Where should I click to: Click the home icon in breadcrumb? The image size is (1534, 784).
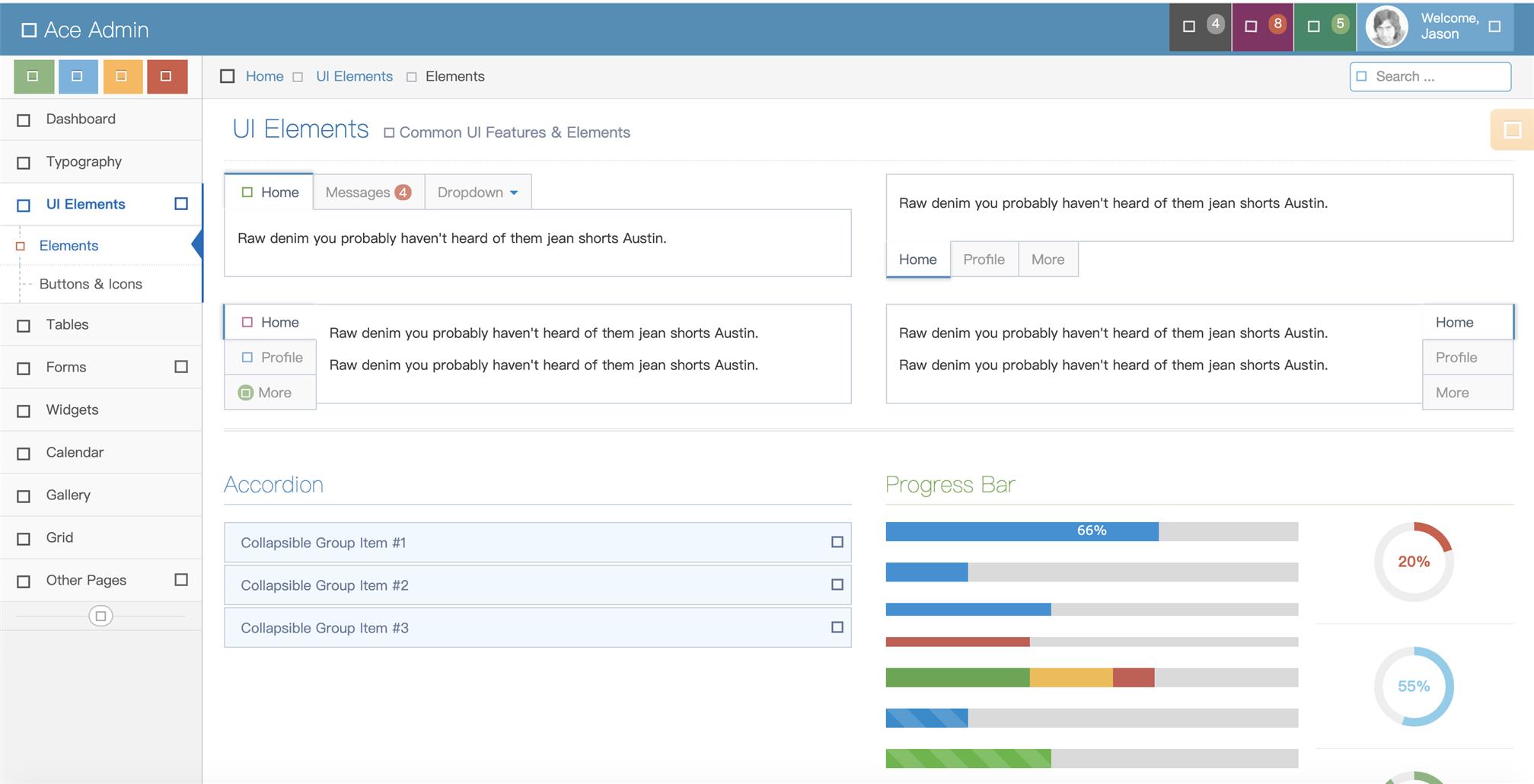(227, 76)
